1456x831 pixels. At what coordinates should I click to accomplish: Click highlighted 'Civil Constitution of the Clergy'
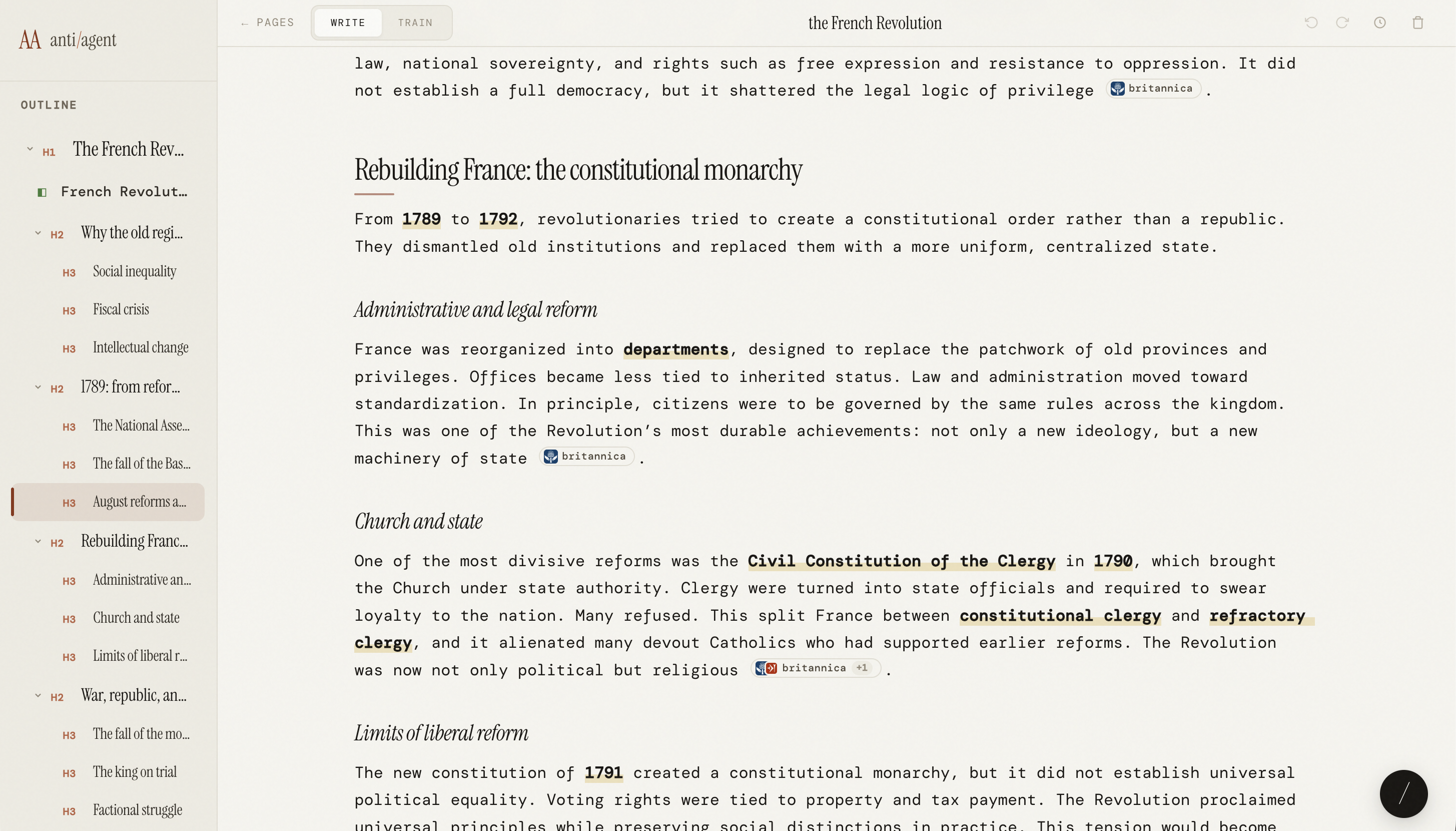pyautogui.click(x=901, y=561)
